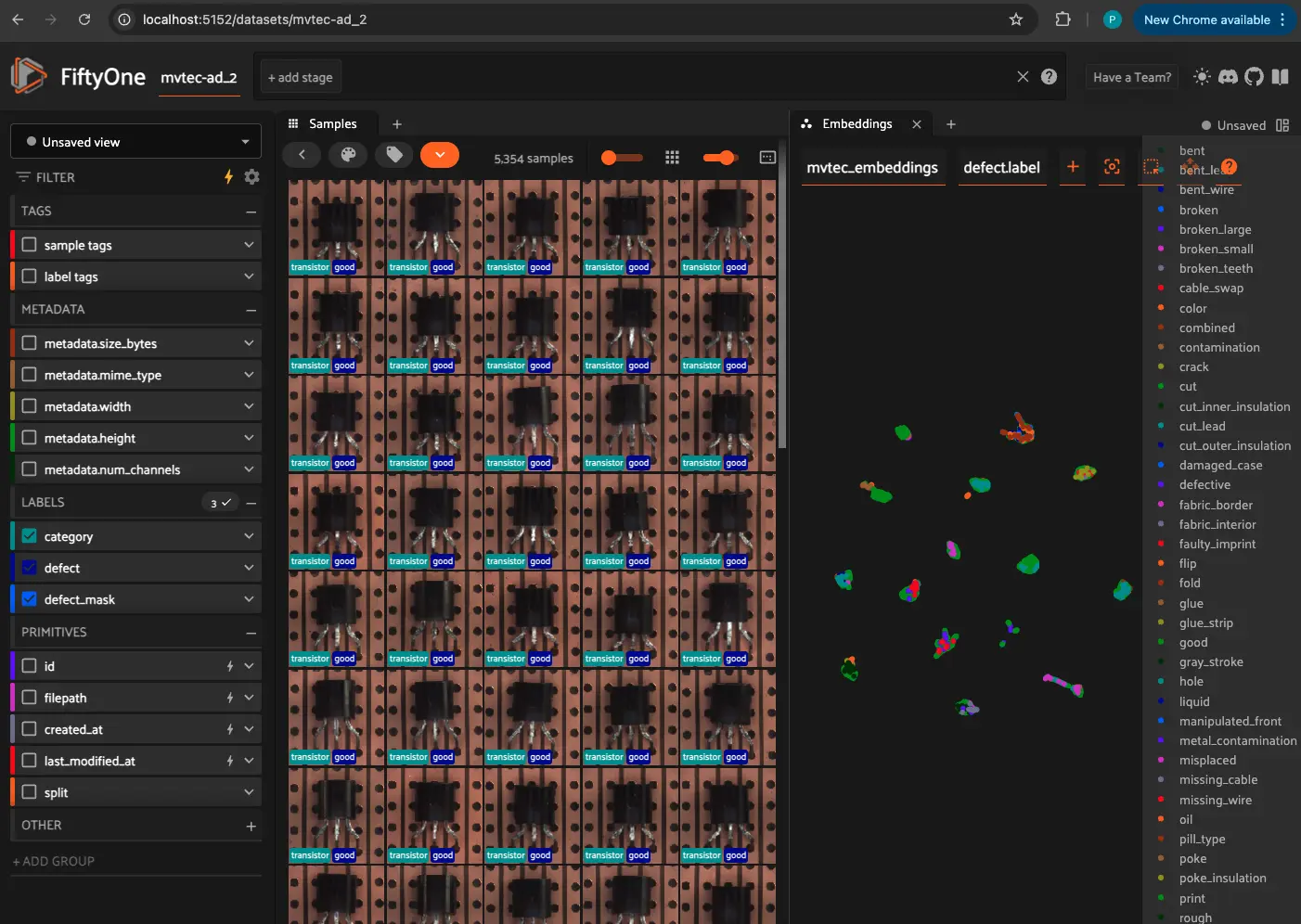Viewport: 1301px width, 924px height.
Task: Click the color palette display options icon
Action: pos(349,155)
